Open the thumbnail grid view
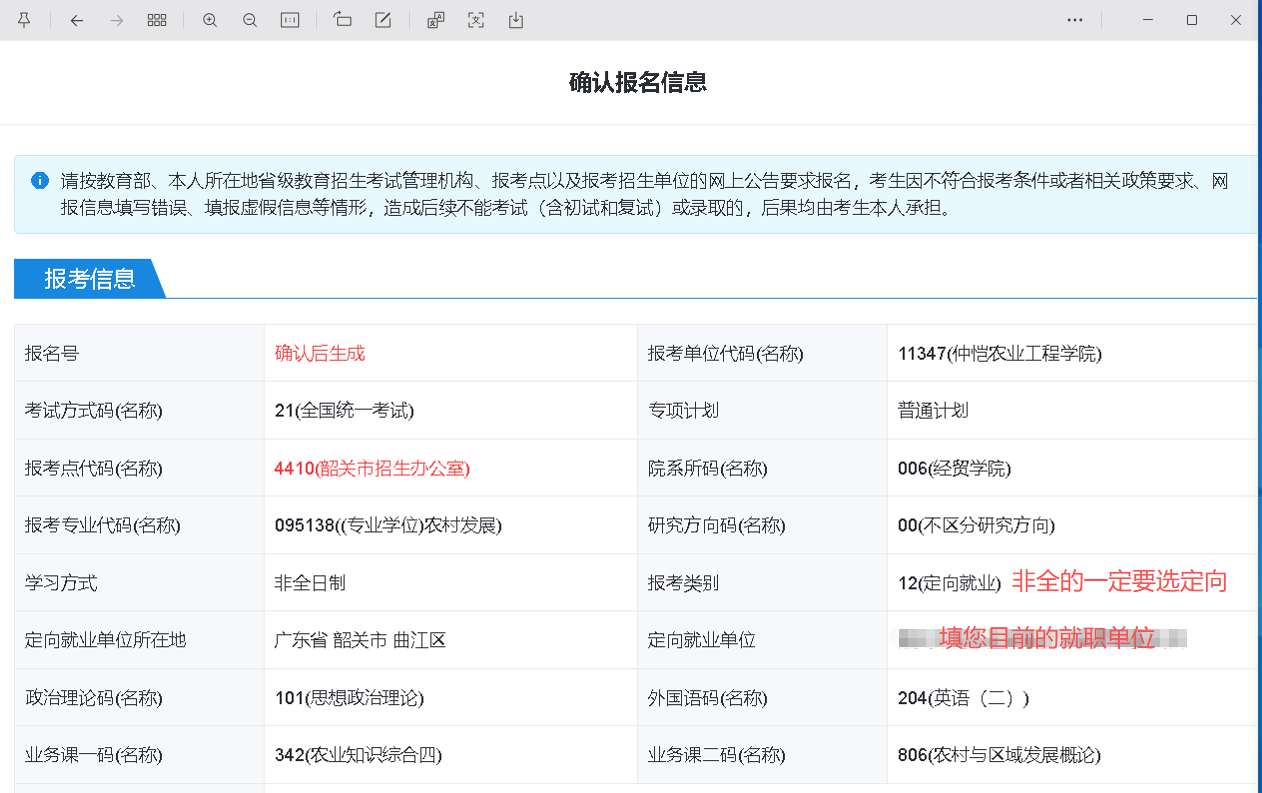The height and width of the screenshot is (793, 1262). [x=157, y=20]
